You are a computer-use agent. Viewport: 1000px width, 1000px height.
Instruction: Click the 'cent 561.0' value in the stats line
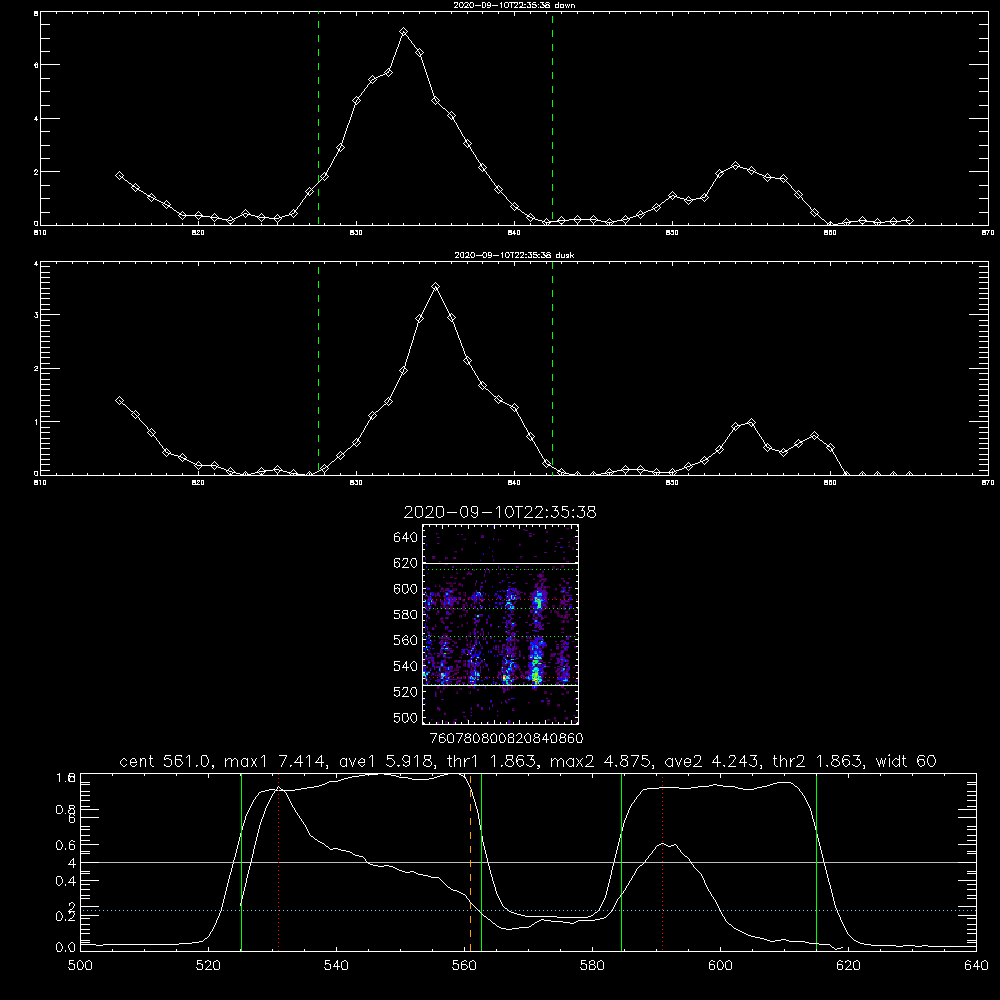[165, 761]
